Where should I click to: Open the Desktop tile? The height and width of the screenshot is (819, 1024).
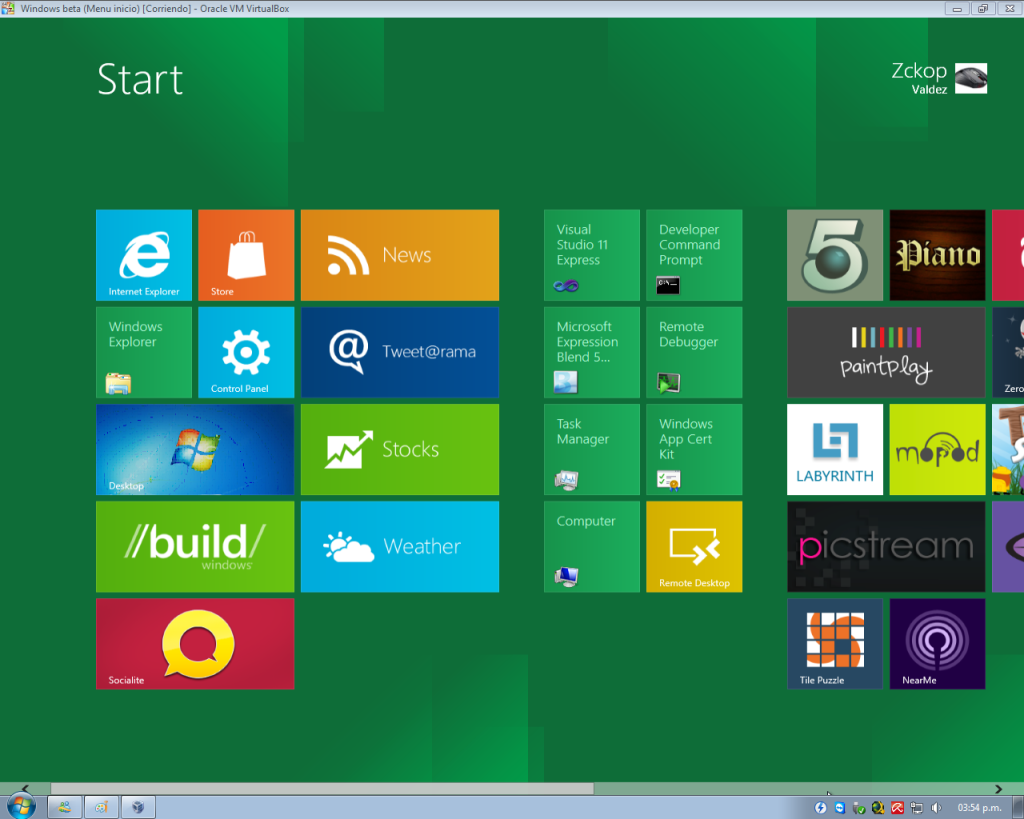click(x=195, y=449)
